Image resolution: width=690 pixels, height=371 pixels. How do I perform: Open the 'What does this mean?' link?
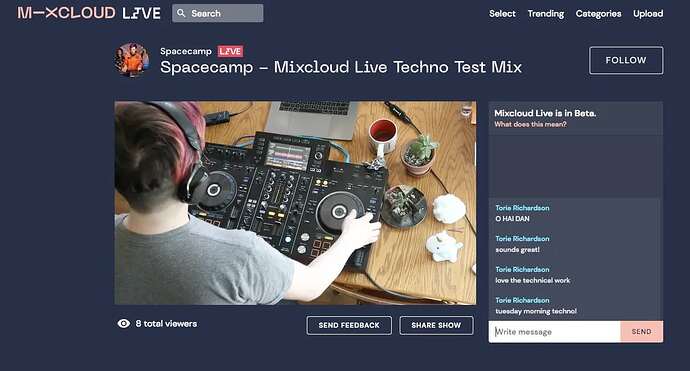tap(530, 125)
